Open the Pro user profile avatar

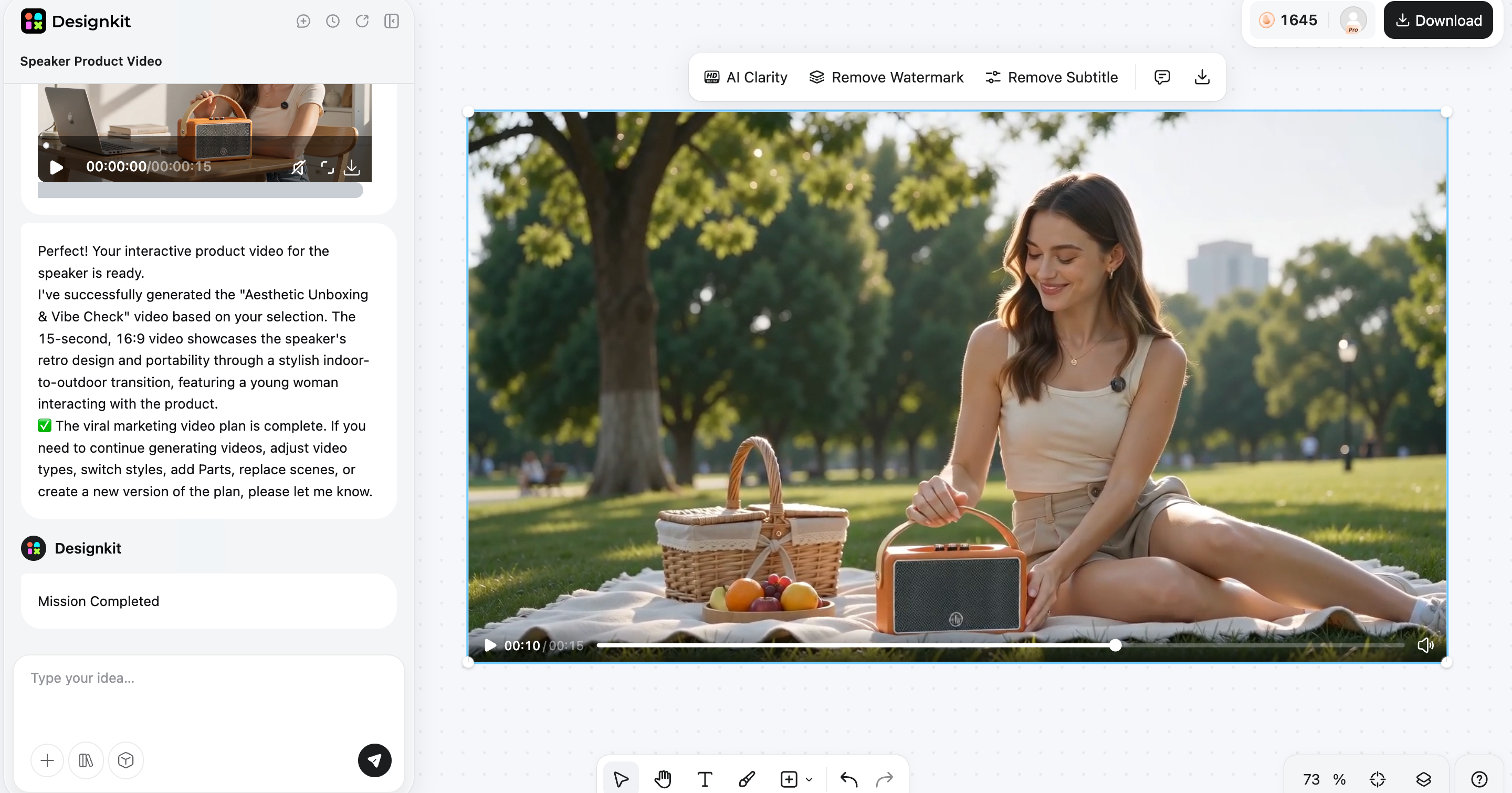1353,20
